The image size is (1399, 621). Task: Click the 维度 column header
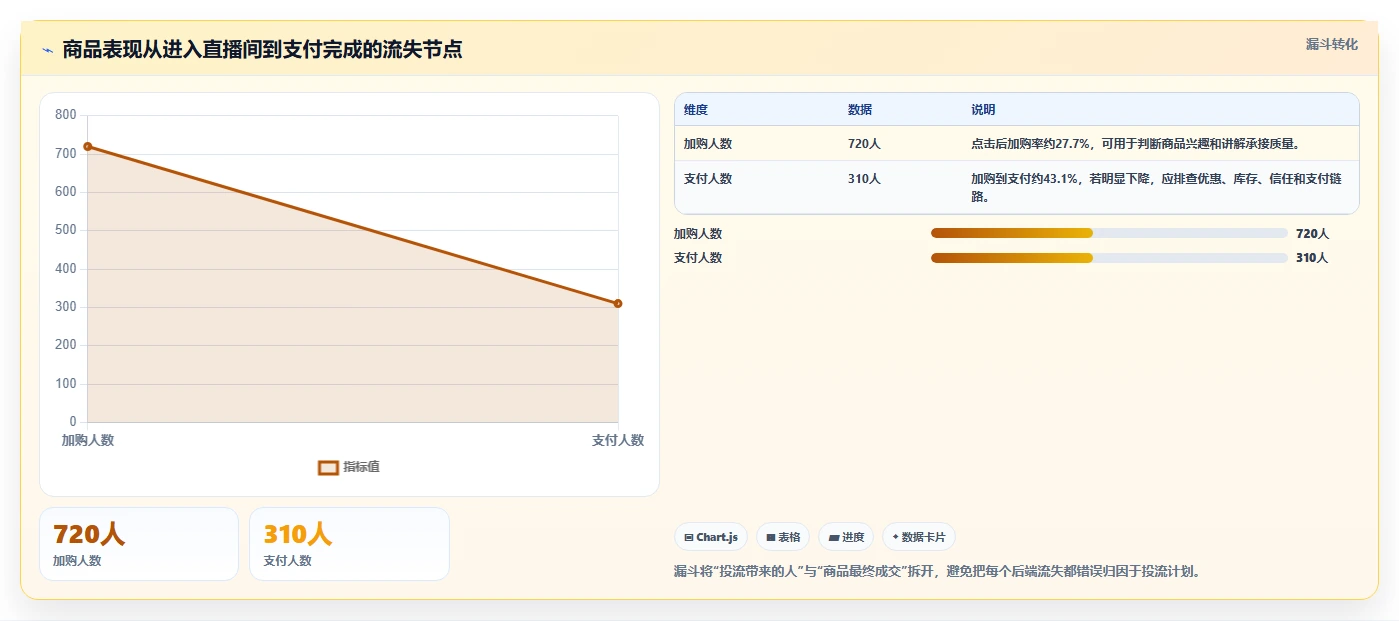696,110
